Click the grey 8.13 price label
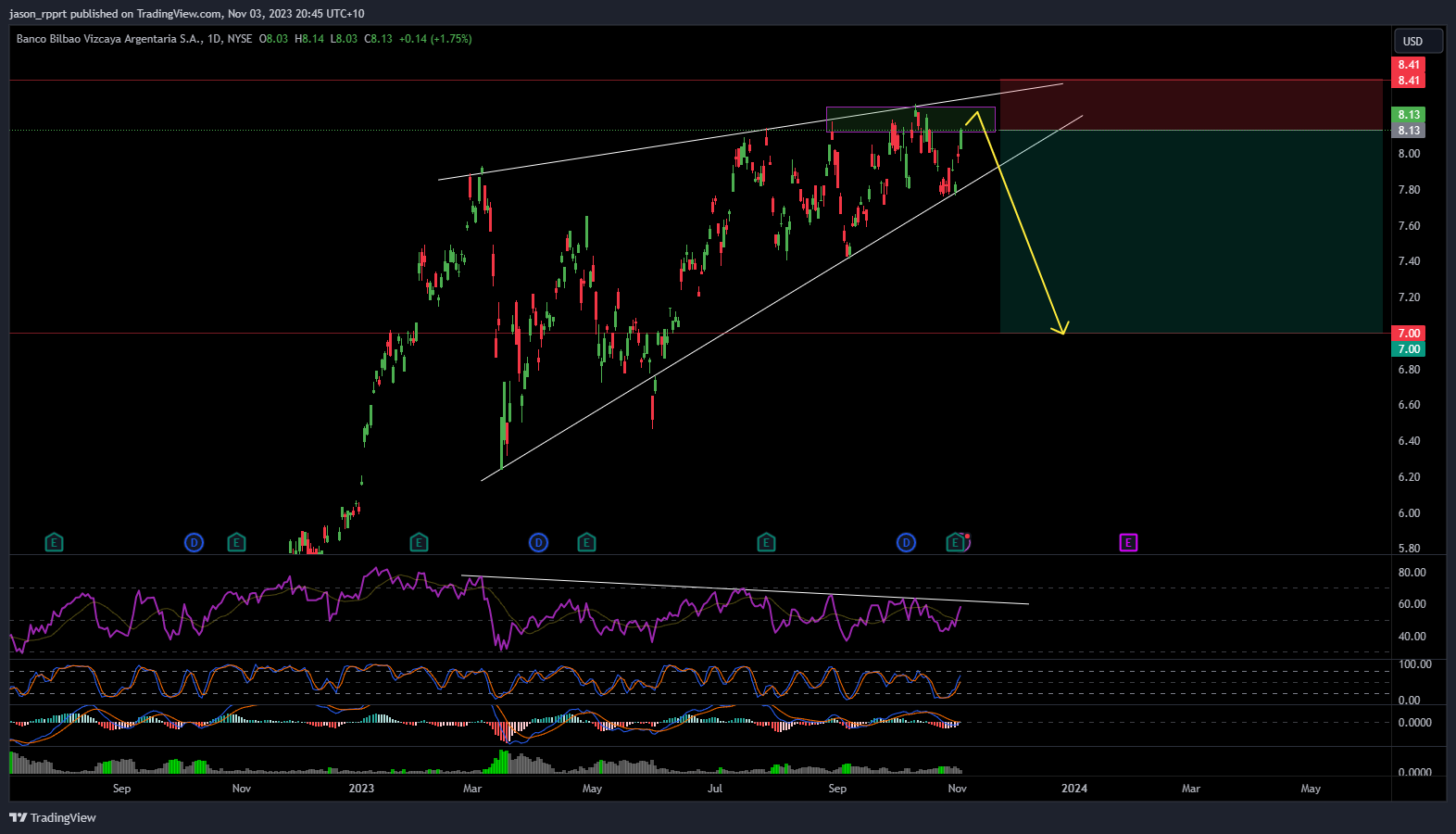The height and width of the screenshot is (834, 1456). tap(1409, 131)
